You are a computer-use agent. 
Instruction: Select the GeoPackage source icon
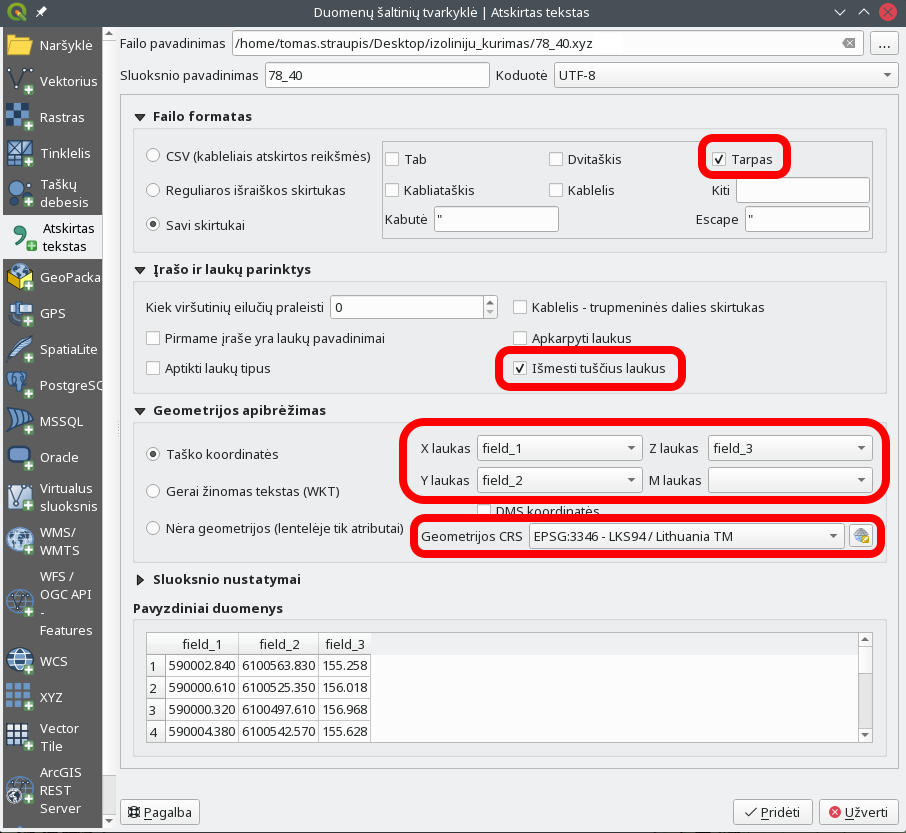point(20,277)
